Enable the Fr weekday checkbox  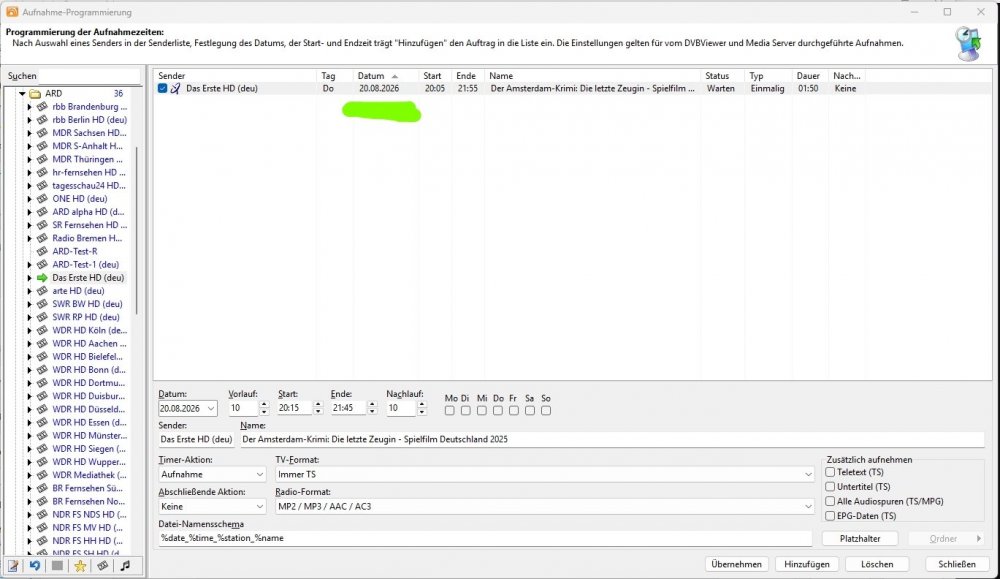[514, 411]
